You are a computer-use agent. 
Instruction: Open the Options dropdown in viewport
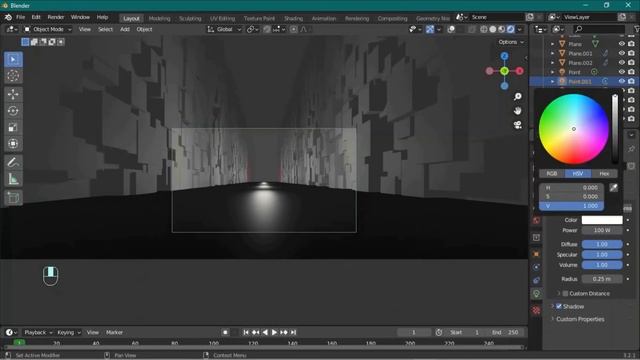[511, 42]
